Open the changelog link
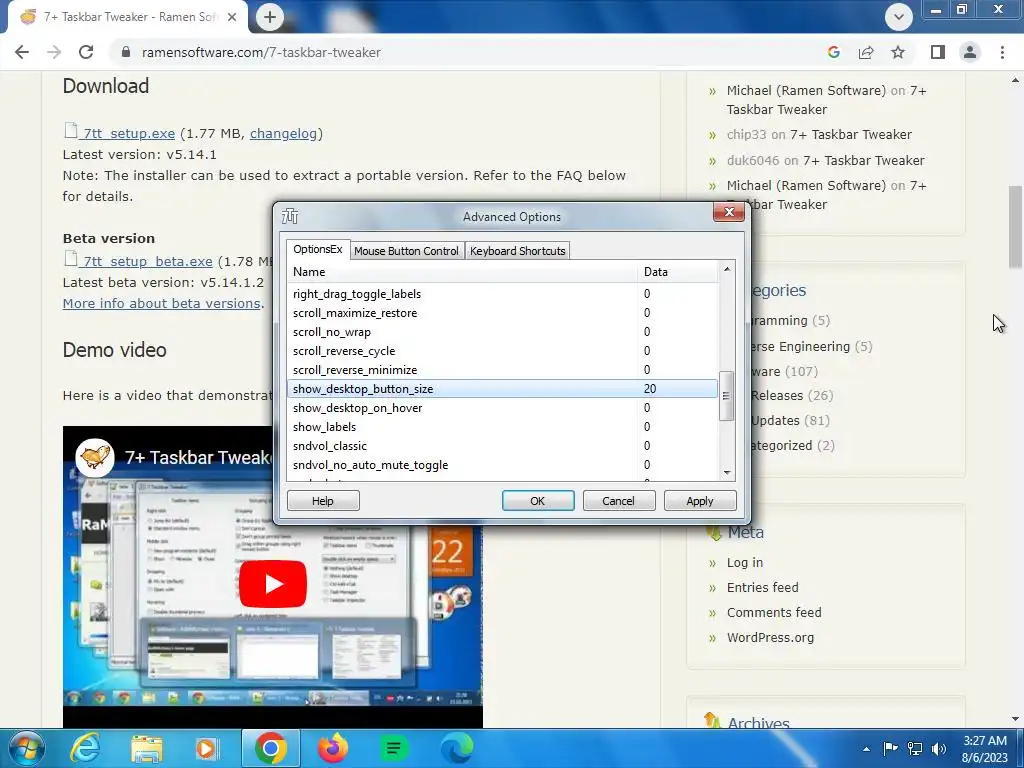Viewport: 1024px width, 768px height. [x=283, y=133]
